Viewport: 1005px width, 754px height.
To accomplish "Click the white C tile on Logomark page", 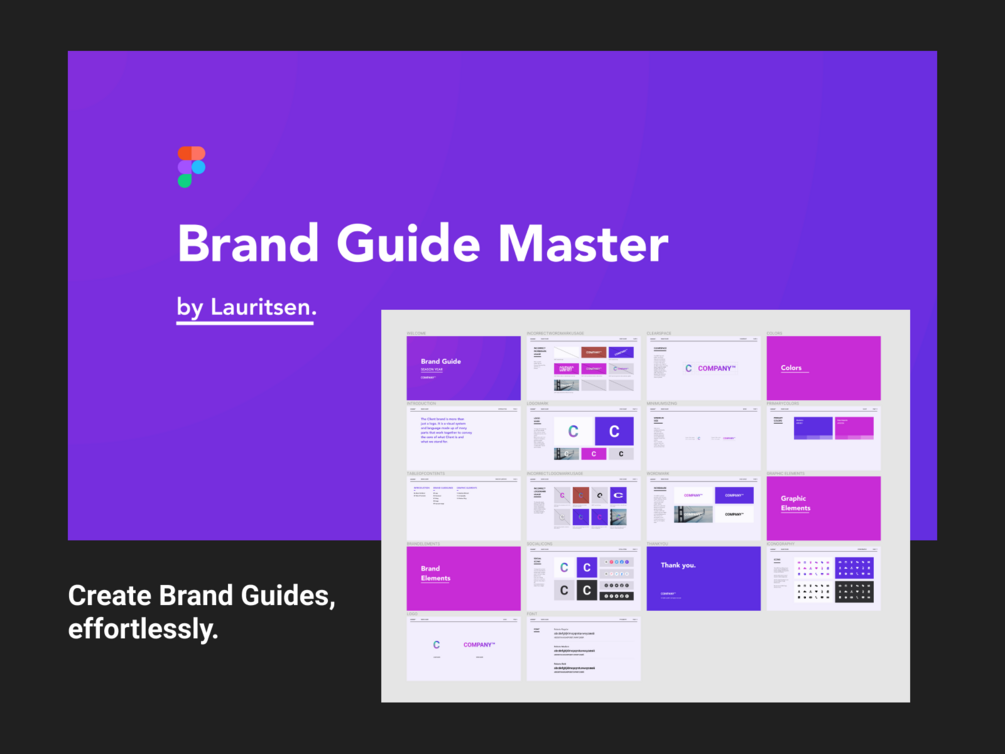I will (x=573, y=431).
